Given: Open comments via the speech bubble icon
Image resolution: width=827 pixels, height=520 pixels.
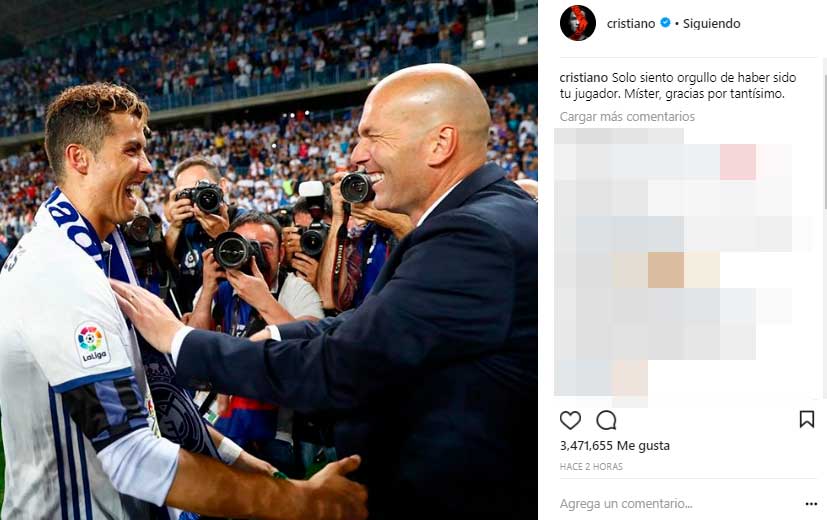Looking at the screenshot, I should point(606,420).
